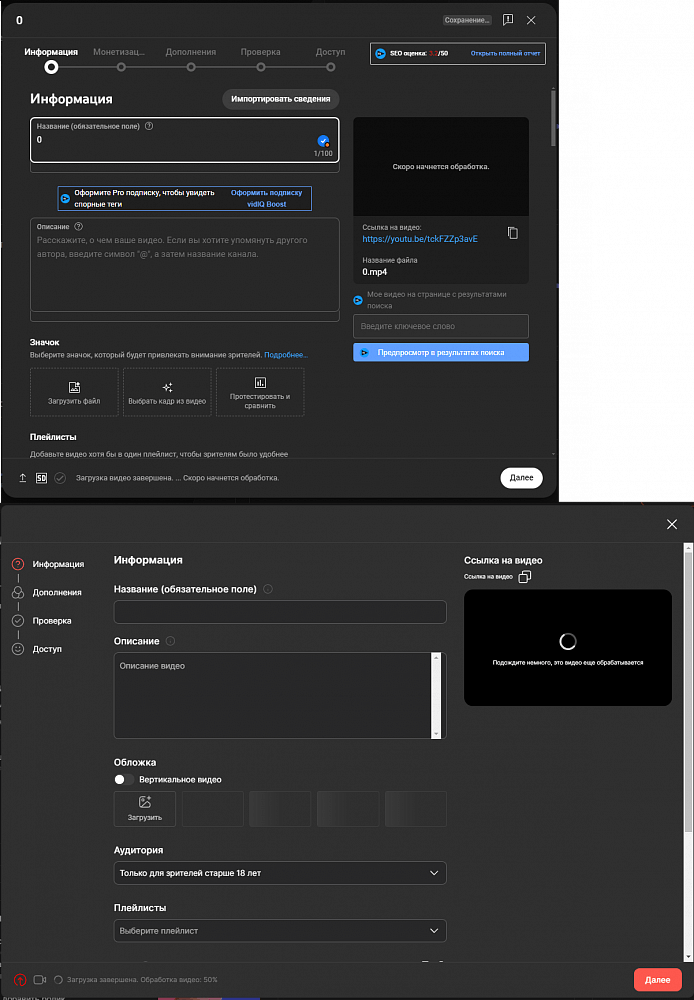This screenshot has height=1000, width=694.
Task: Click the description help question mark icon
Action: pos(78,226)
